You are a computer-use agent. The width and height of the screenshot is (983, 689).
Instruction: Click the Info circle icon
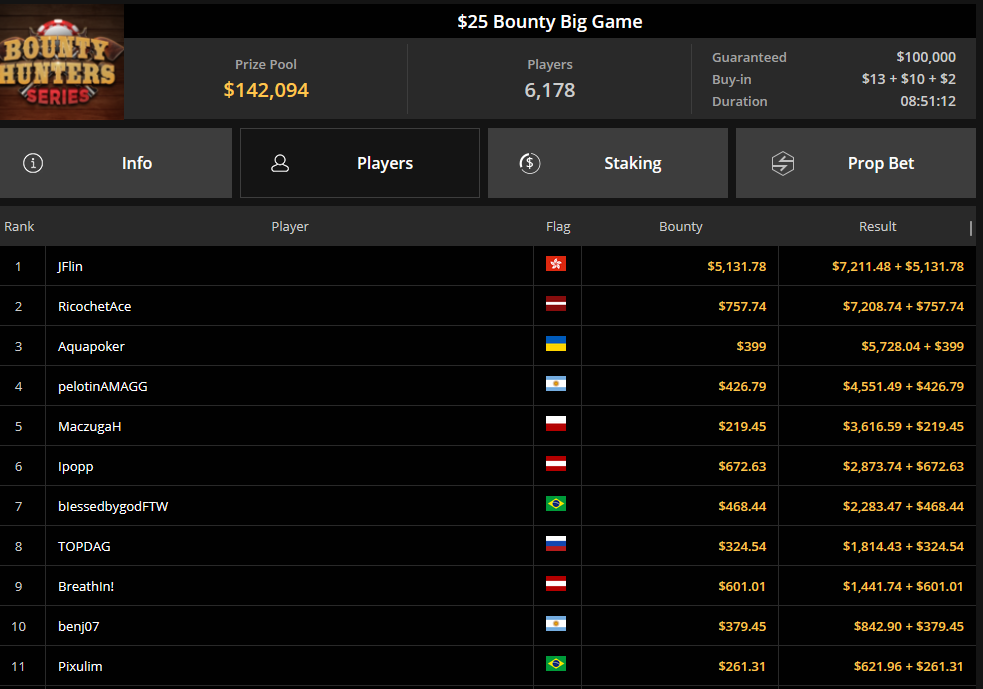click(x=33, y=163)
